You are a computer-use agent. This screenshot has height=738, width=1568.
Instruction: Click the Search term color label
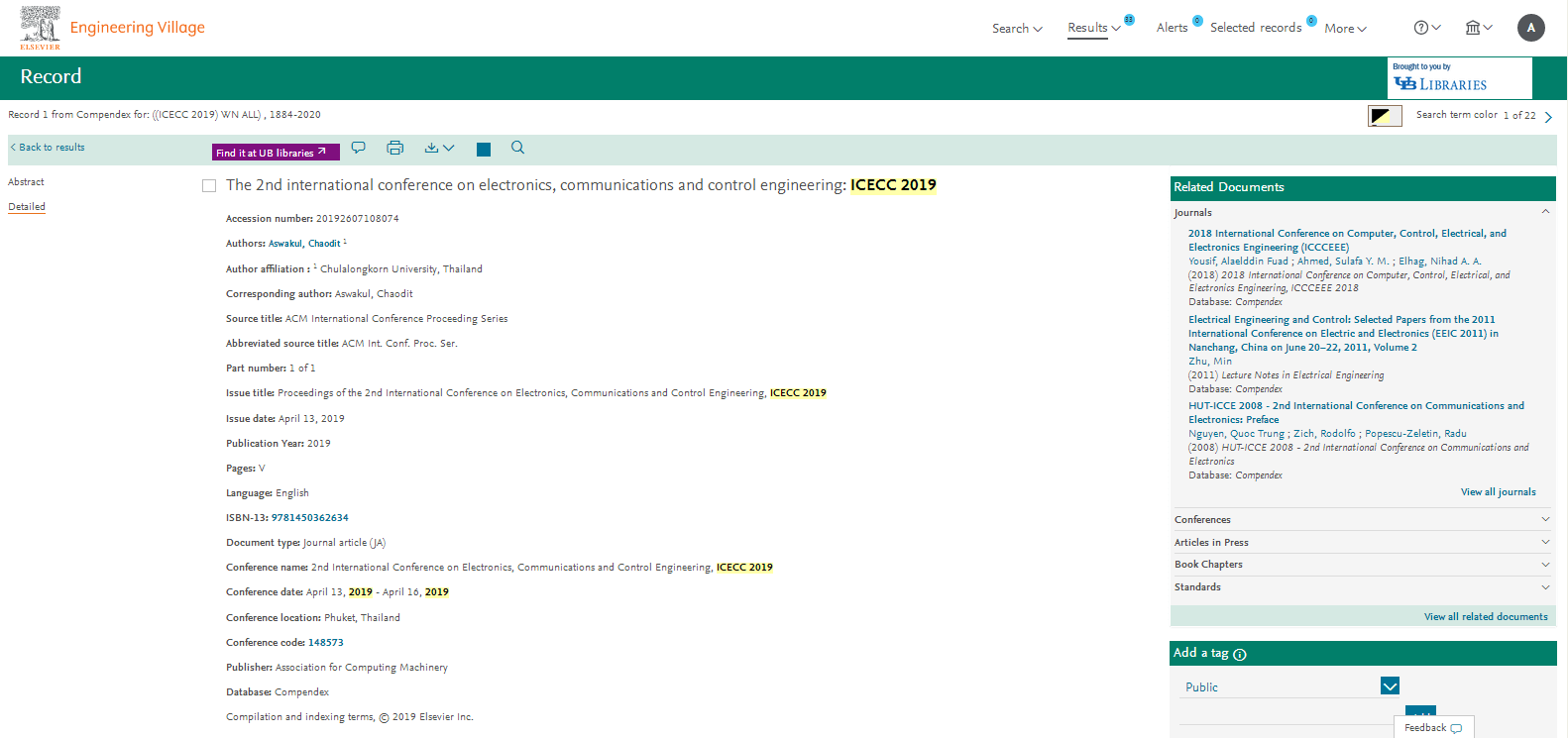(x=1456, y=115)
